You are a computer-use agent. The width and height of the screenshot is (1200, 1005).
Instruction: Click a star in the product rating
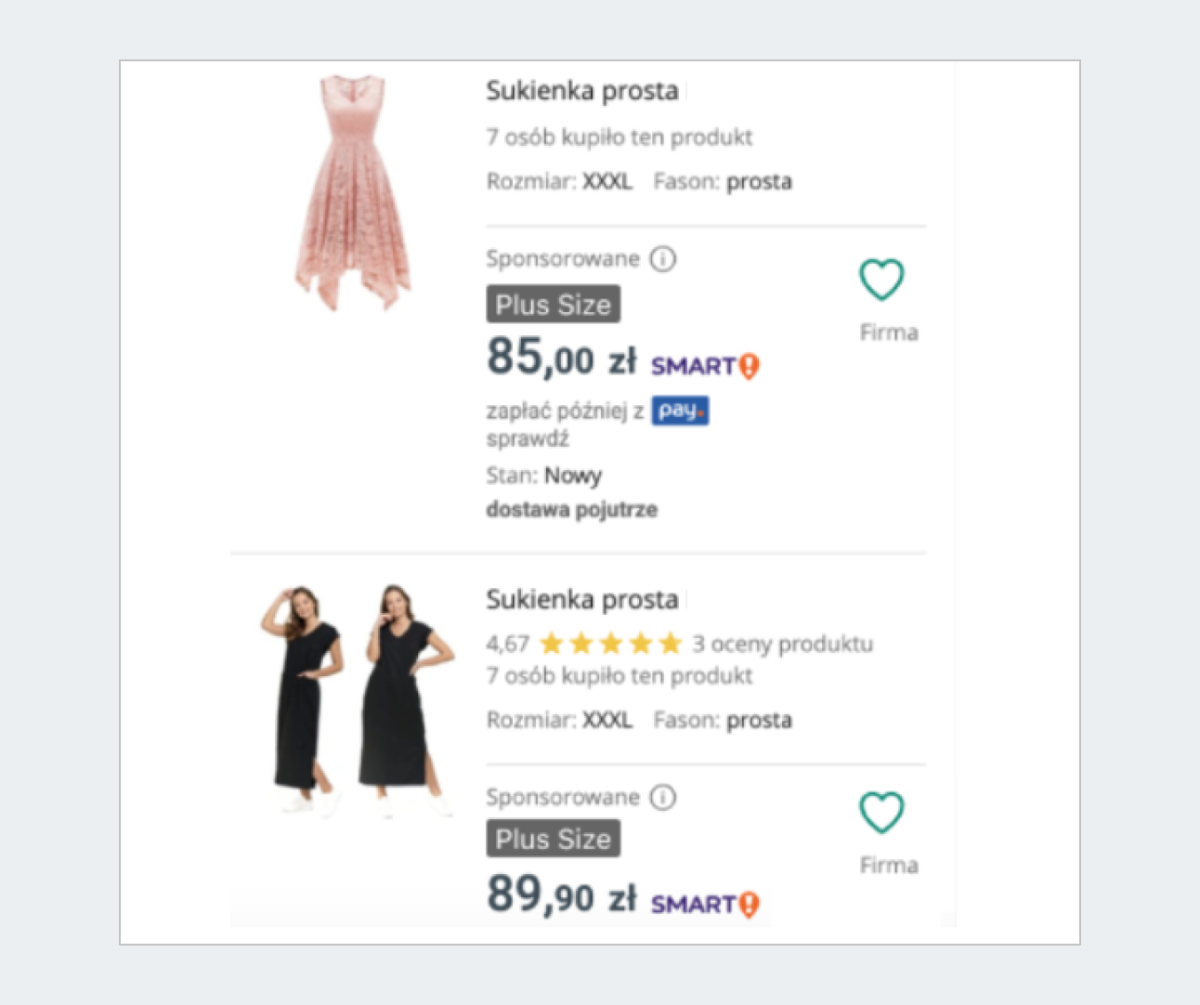pyautogui.click(x=610, y=644)
